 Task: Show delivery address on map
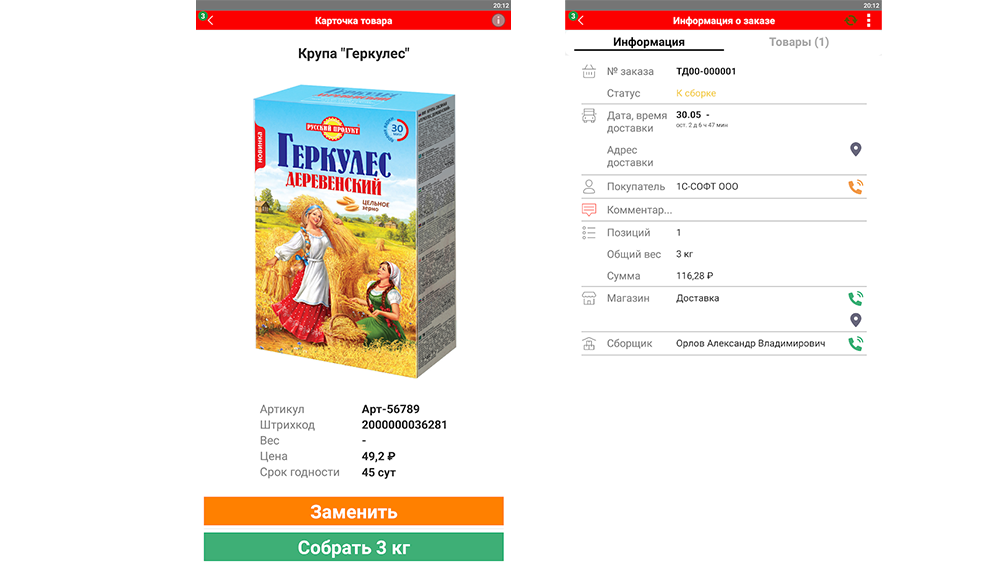[855, 149]
